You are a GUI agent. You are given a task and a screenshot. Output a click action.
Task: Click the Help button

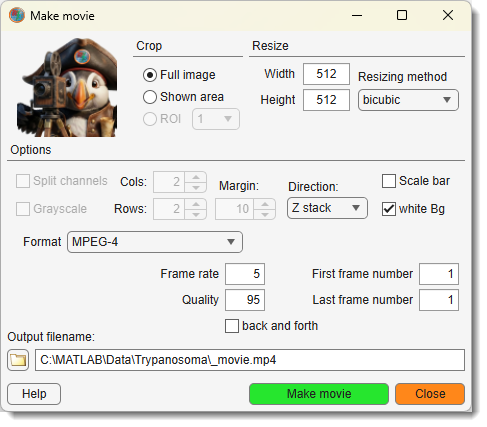34,394
